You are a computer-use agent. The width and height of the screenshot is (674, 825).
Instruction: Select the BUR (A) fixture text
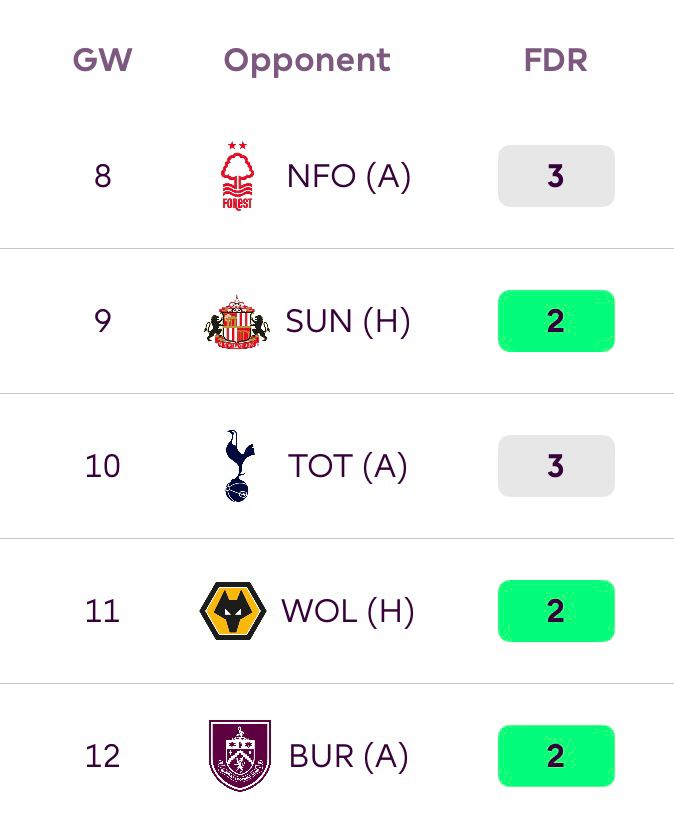pyautogui.click(x=349, y=756)
